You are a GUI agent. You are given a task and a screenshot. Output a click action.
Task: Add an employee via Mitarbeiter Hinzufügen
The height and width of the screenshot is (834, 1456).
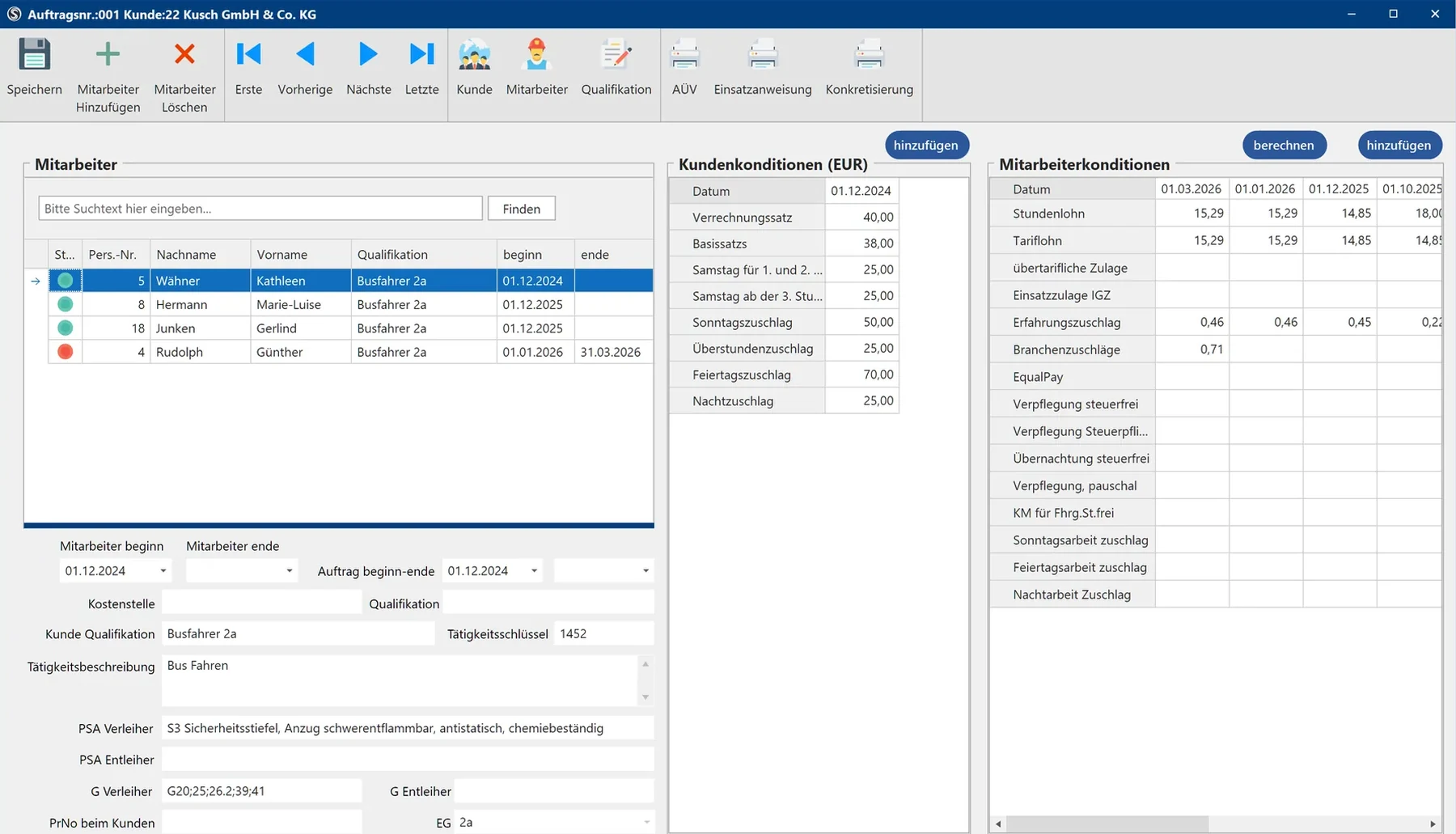tap(108, 77)
